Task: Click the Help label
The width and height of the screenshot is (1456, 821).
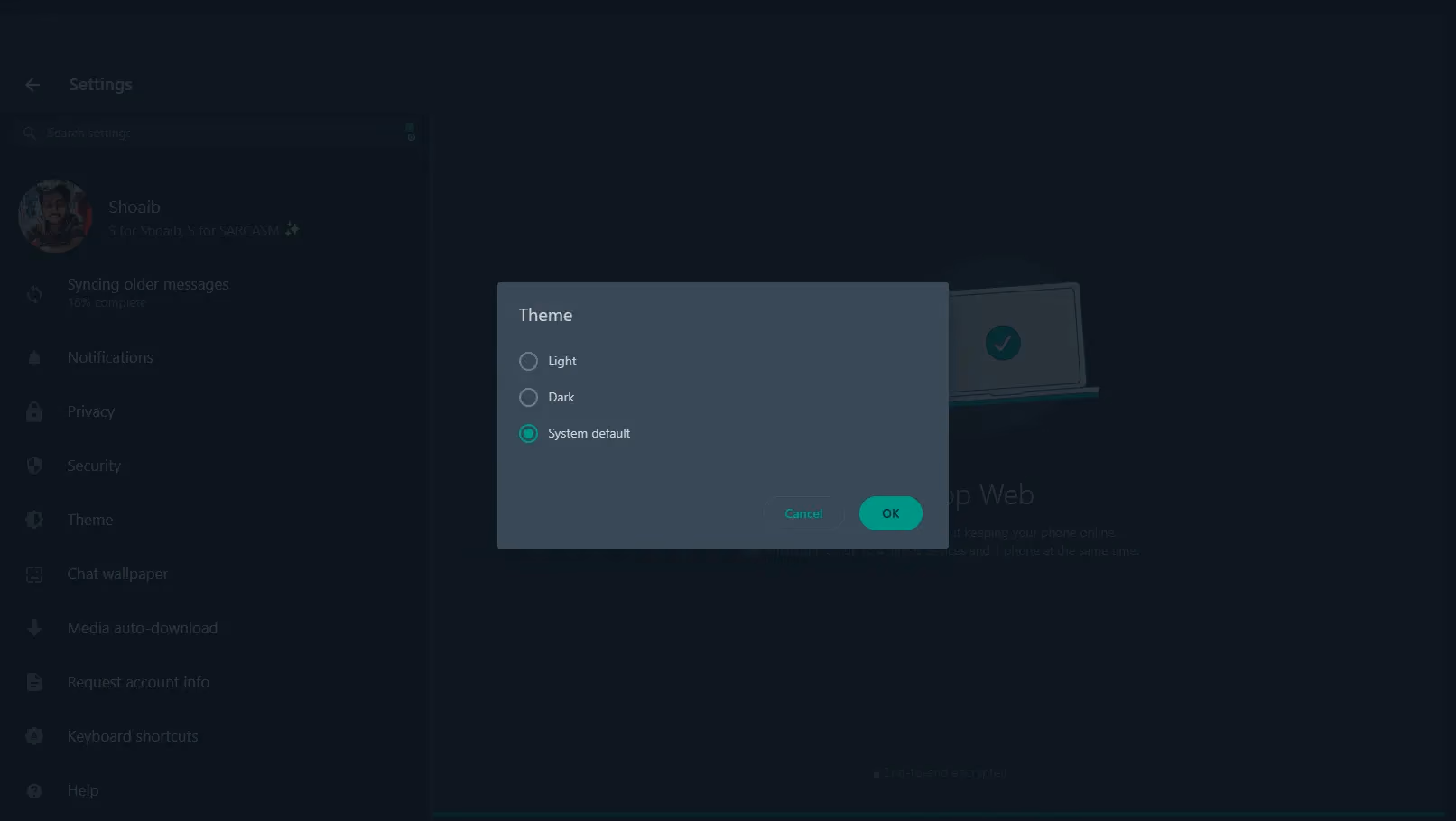Action: (x=83, y=790)
